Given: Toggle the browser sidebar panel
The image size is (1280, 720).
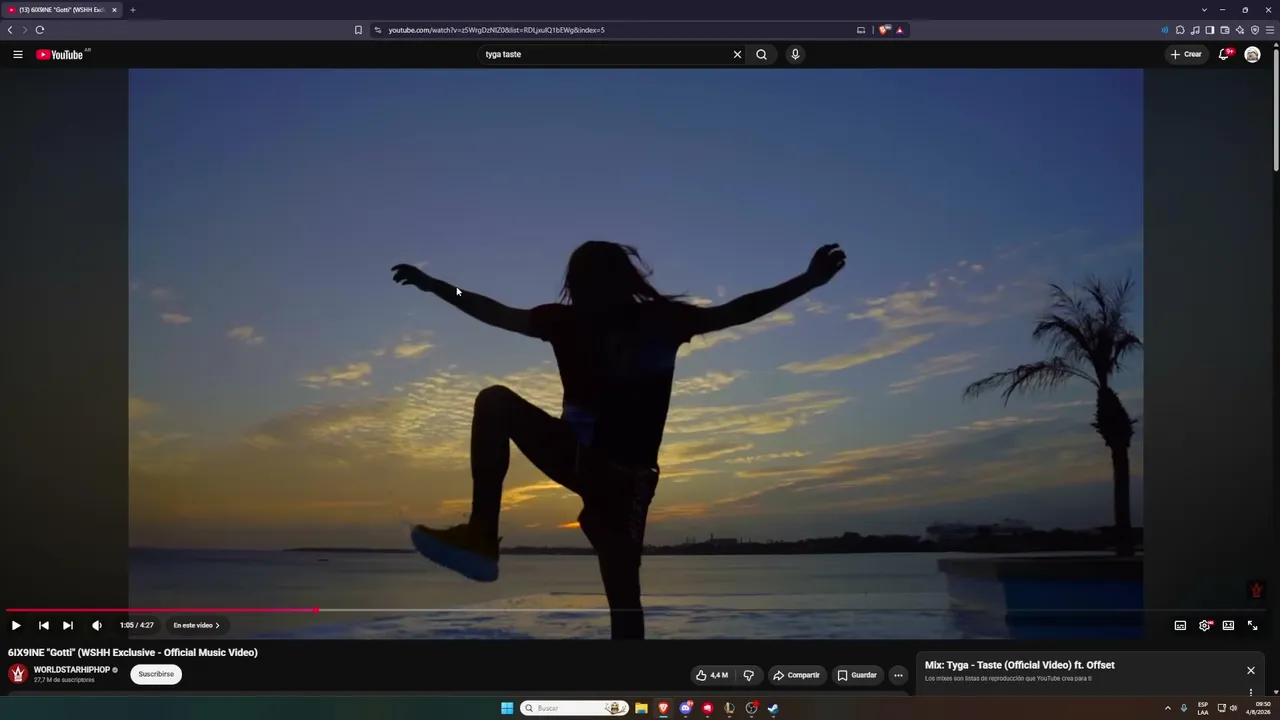Looking at the screenshot, I should (1210, 30).
